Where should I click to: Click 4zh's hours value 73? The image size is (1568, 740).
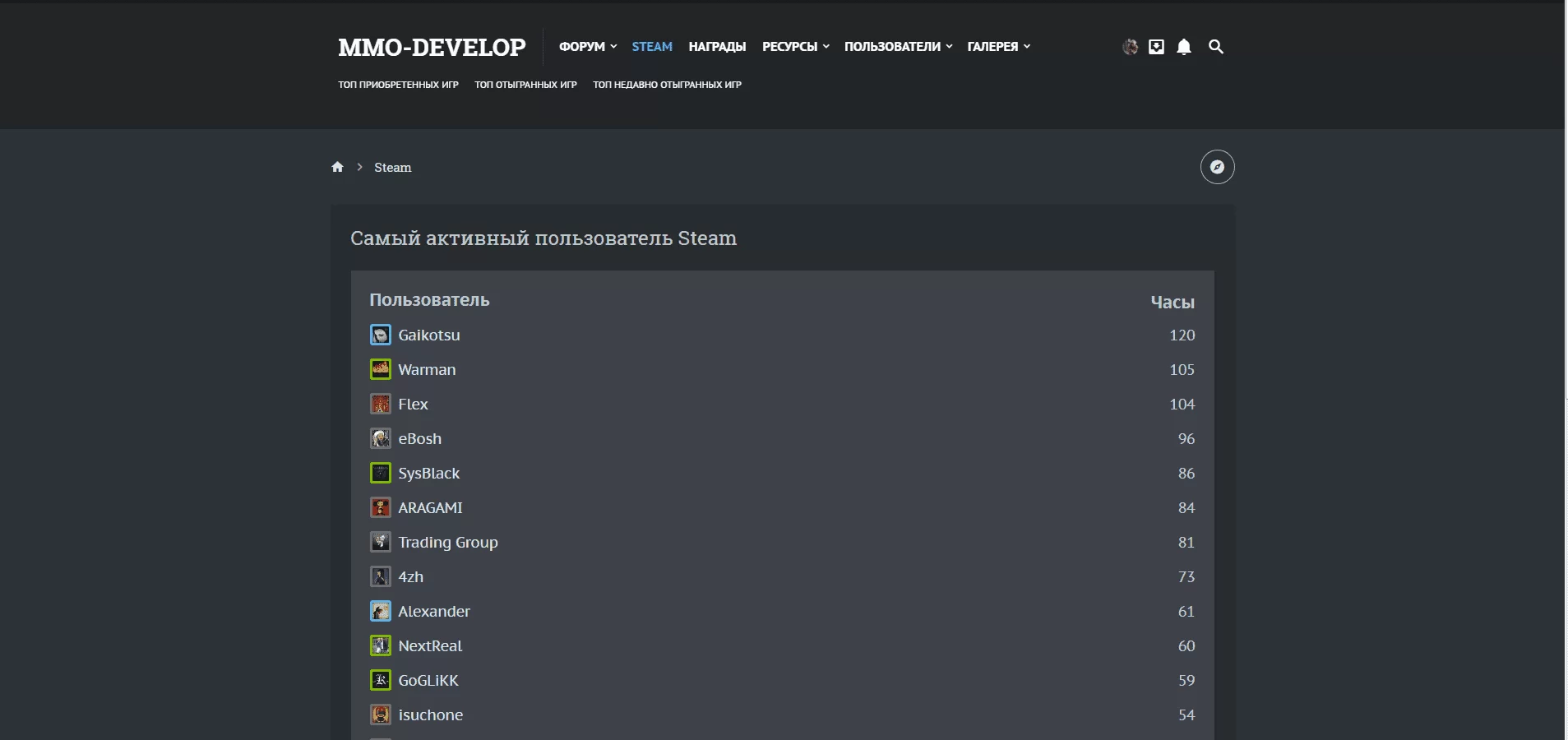tap(1186, 576)
